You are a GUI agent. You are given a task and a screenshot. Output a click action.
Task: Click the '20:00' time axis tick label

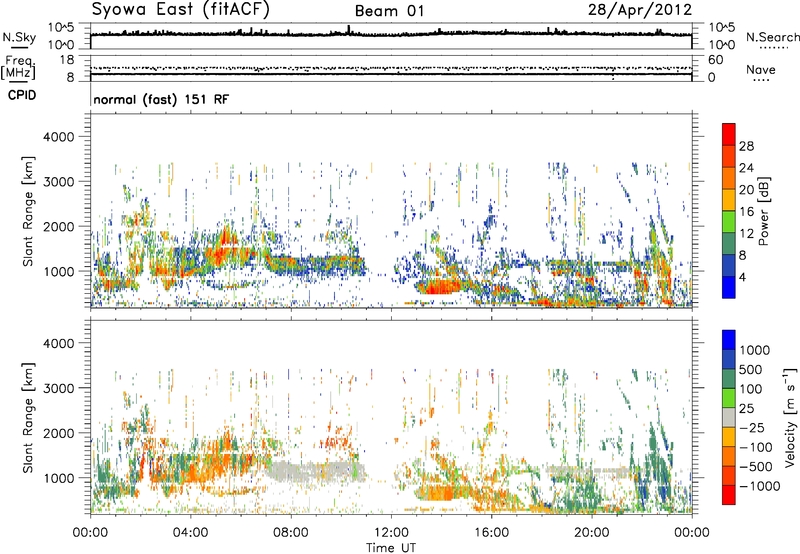(x=592, y=533)
